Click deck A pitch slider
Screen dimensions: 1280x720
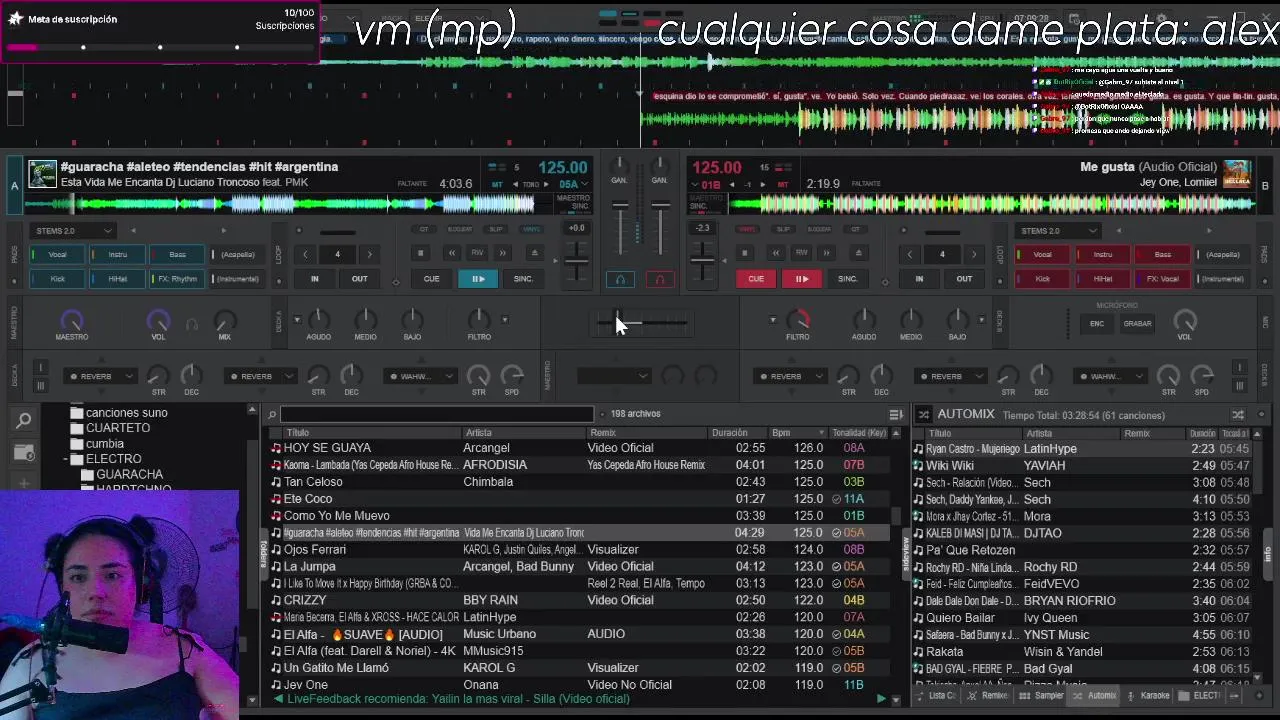click(577, 262)
